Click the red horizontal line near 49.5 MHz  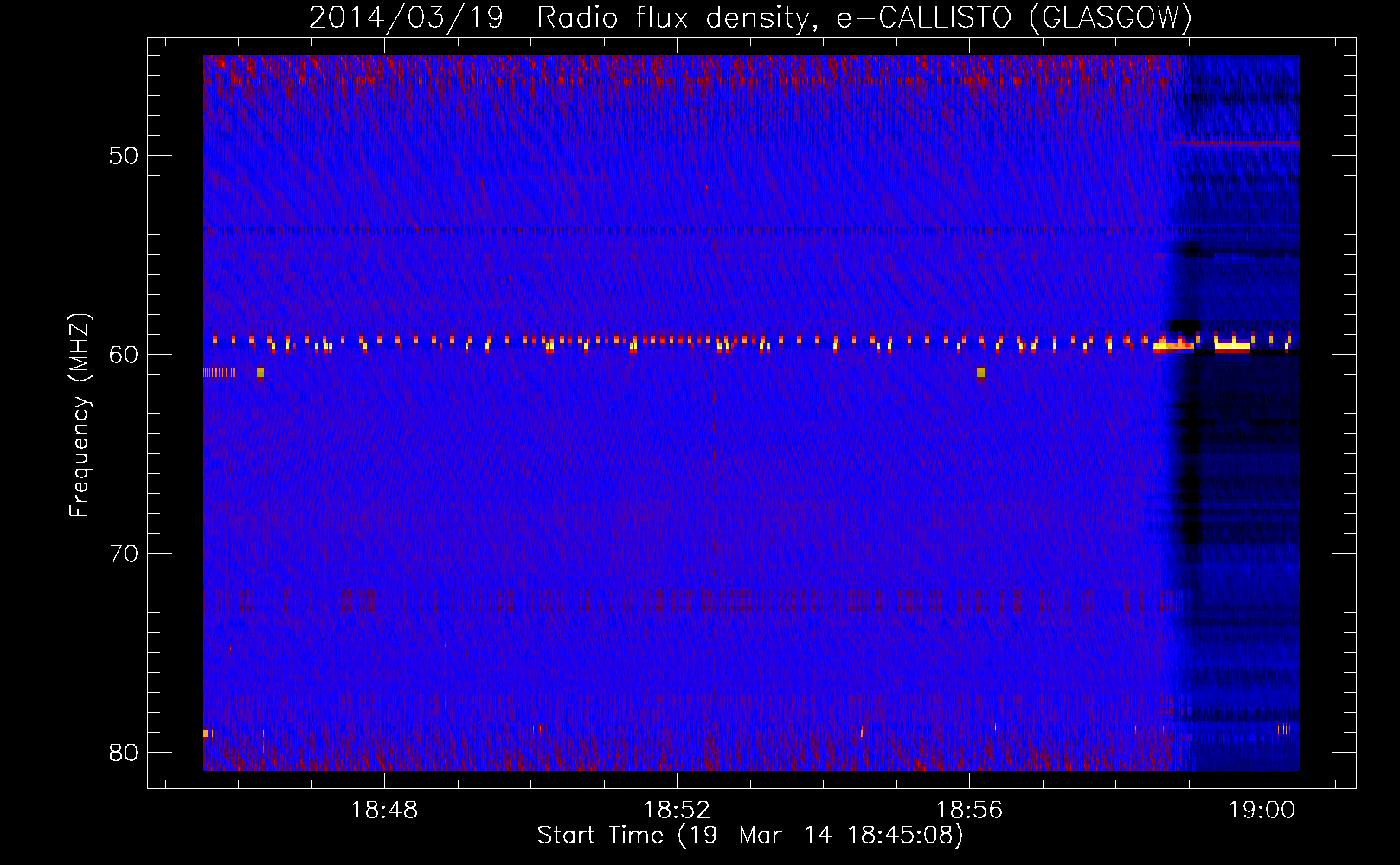(1234, 144)
